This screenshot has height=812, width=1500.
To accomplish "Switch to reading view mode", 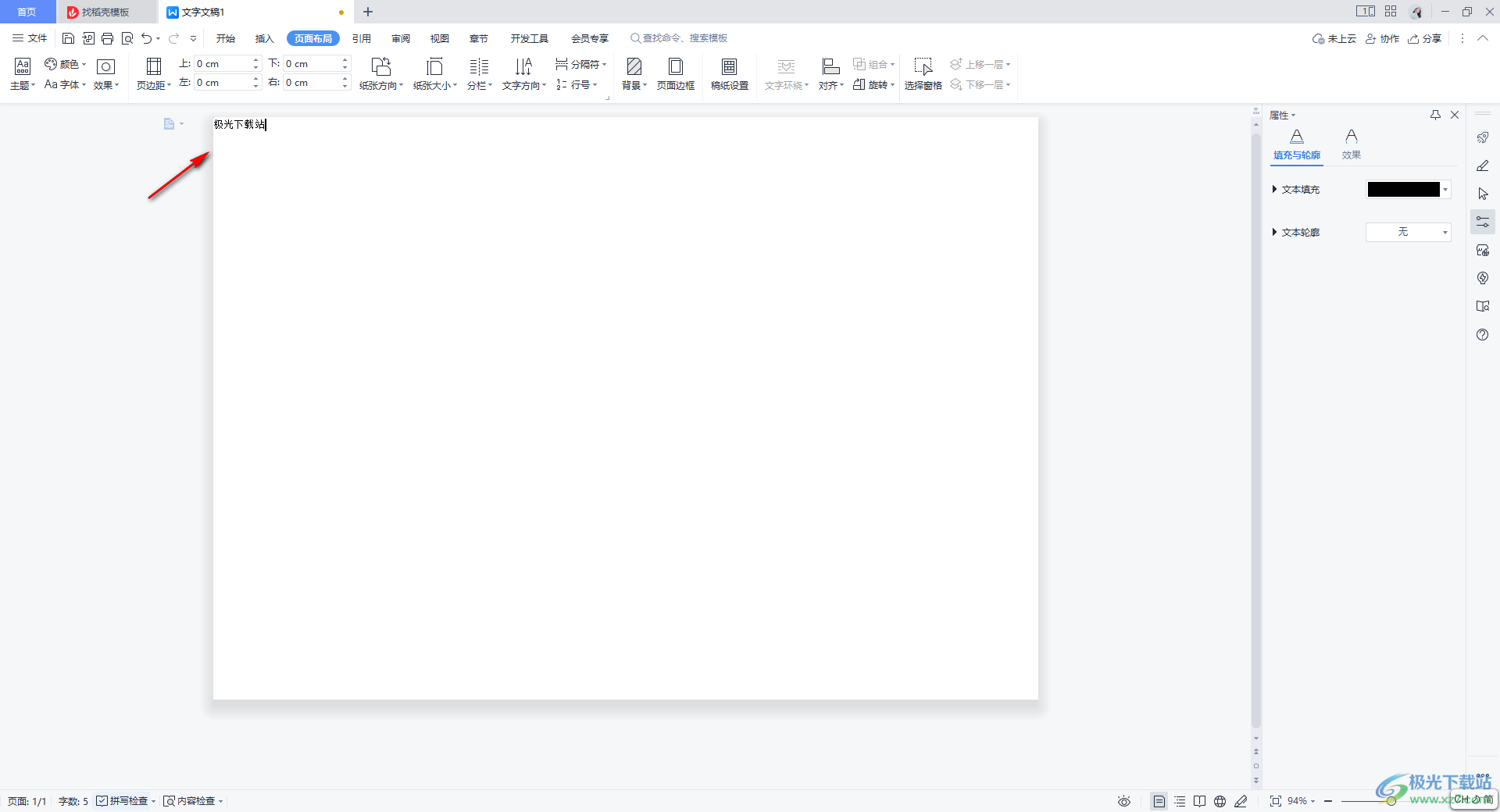I will 1200,801.
